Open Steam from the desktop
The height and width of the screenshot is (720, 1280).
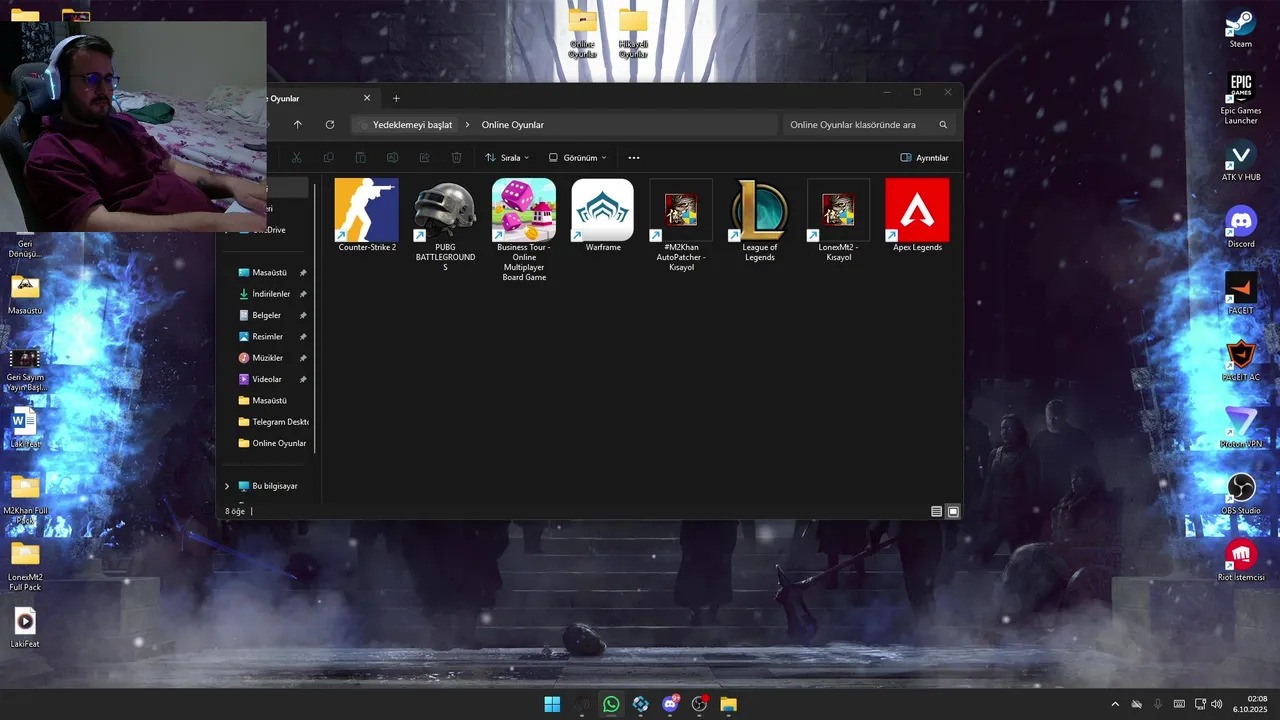1240,30
